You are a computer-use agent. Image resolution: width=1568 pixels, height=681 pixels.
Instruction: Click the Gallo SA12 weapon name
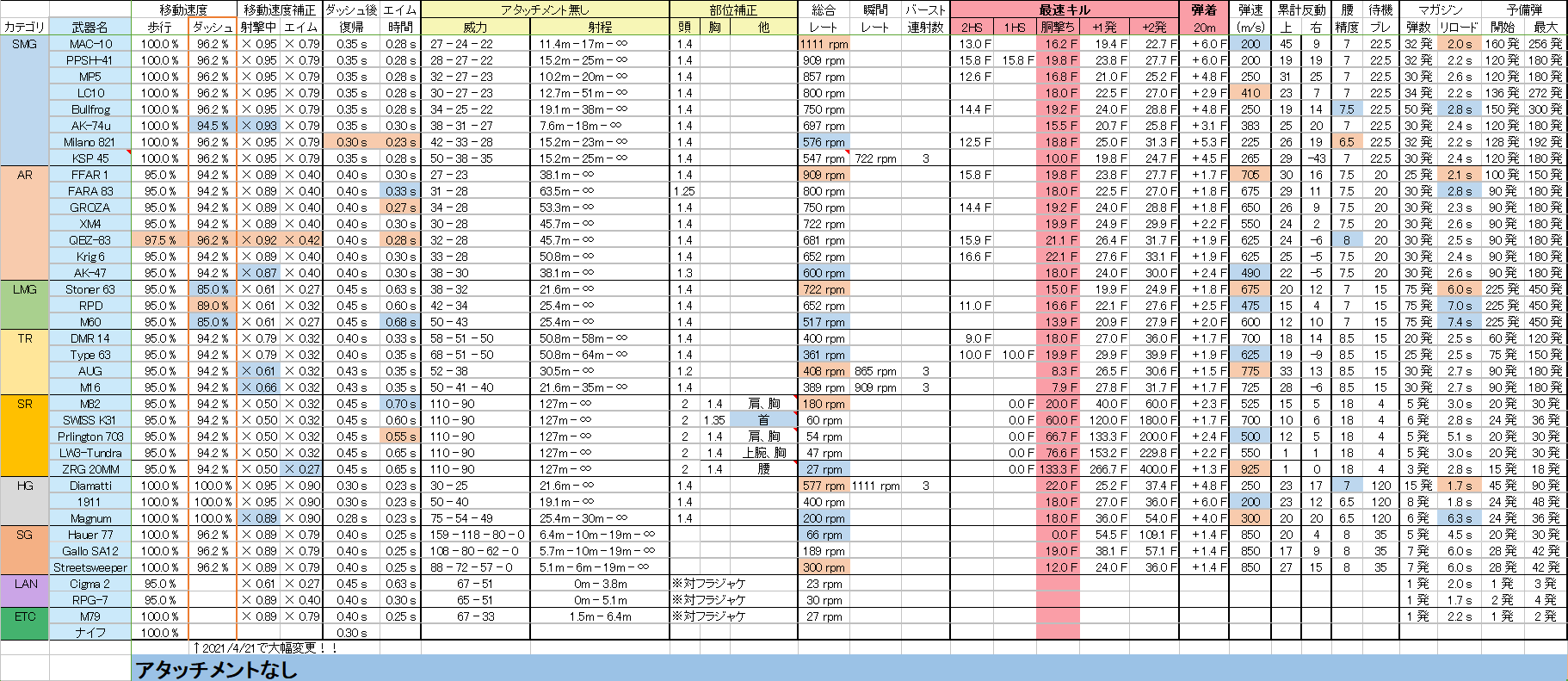[90, 551]
